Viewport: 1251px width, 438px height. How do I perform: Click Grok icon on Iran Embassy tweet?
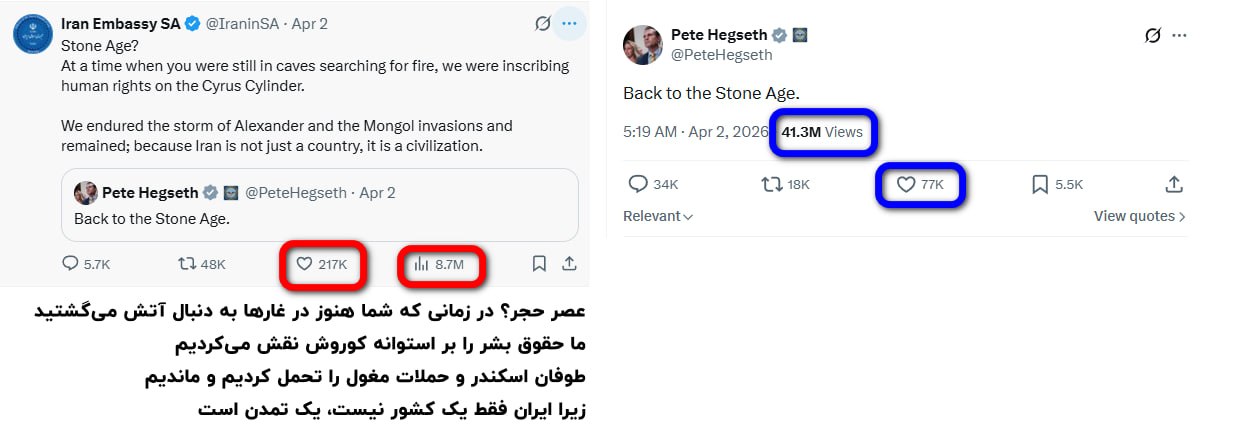tap(543, 23)
